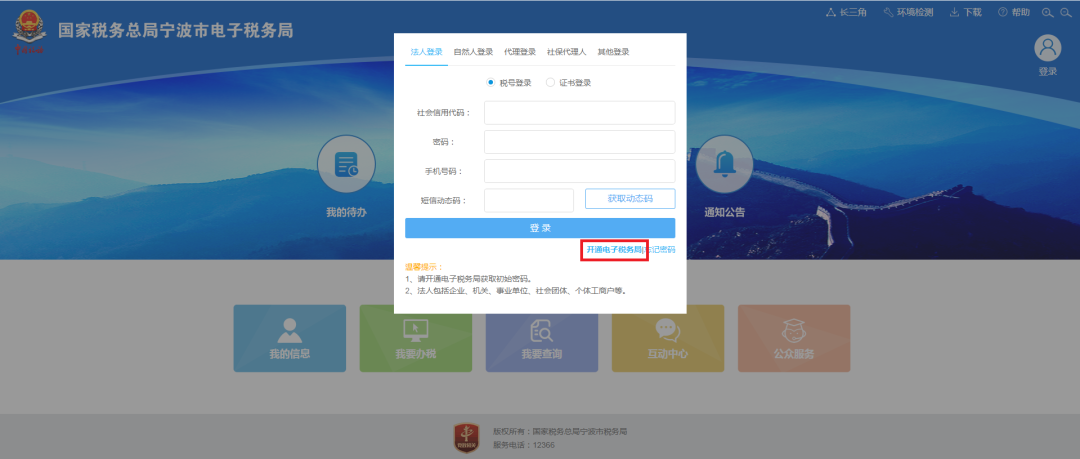Open the 长三角 triangle icon link

(846, 12)
